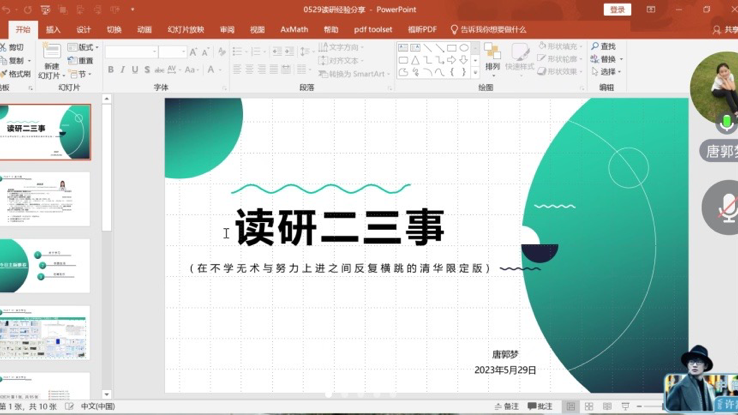Click the Cut (剪切) scissors icon
This screenshot has height=415, width=738.
click(3, 47)
